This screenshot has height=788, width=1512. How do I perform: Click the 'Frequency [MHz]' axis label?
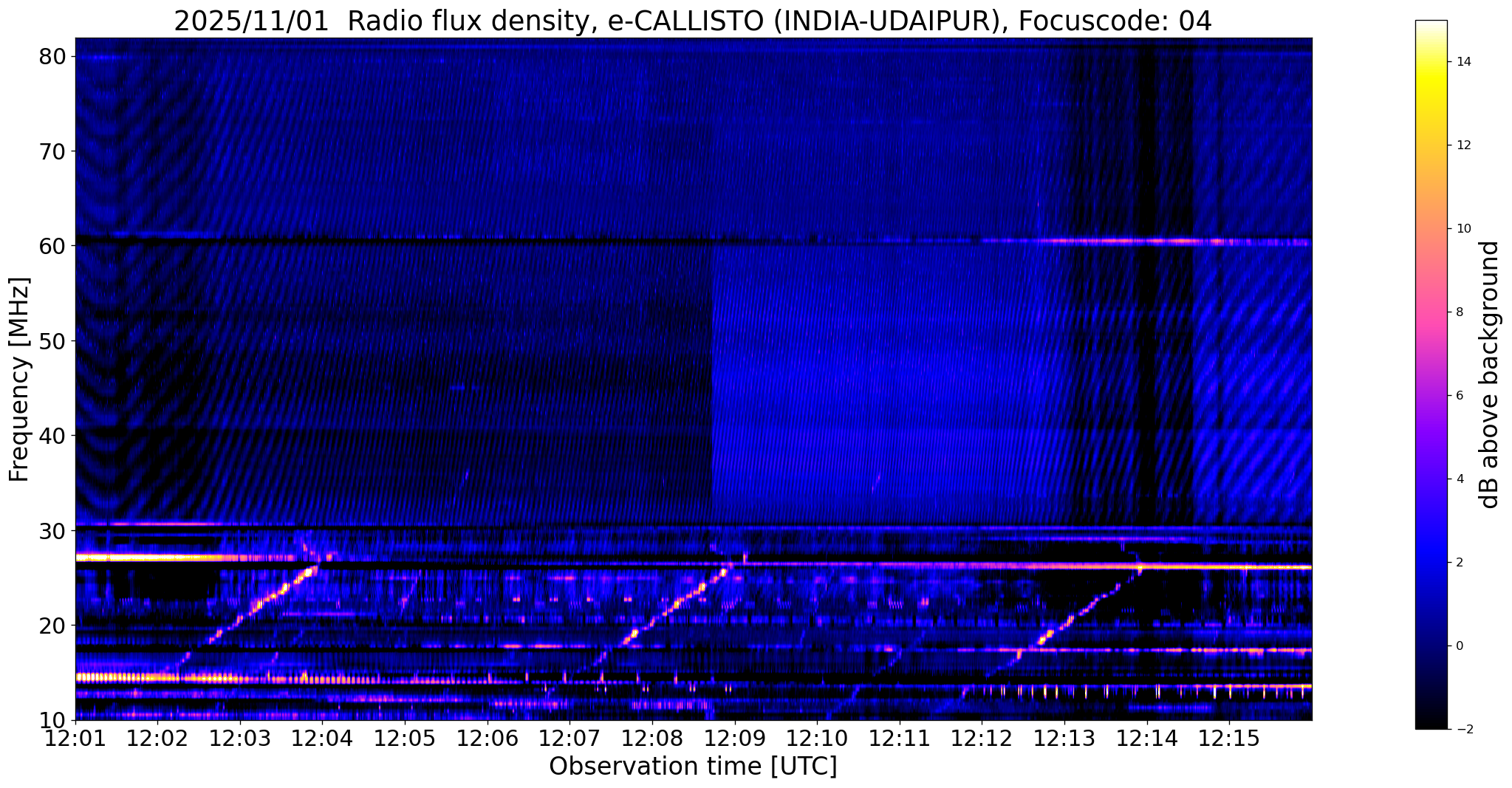click(x=19, y=380)
